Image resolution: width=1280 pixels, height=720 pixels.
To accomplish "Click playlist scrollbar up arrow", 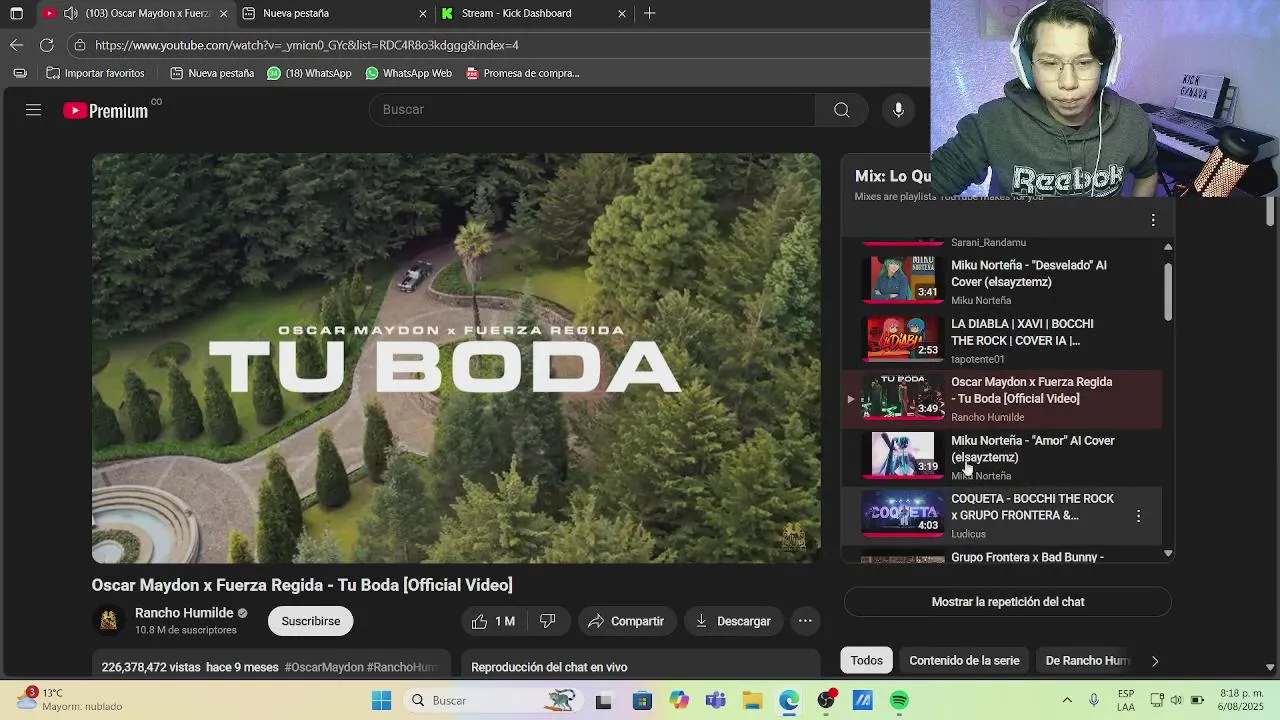I will 1168,246.
